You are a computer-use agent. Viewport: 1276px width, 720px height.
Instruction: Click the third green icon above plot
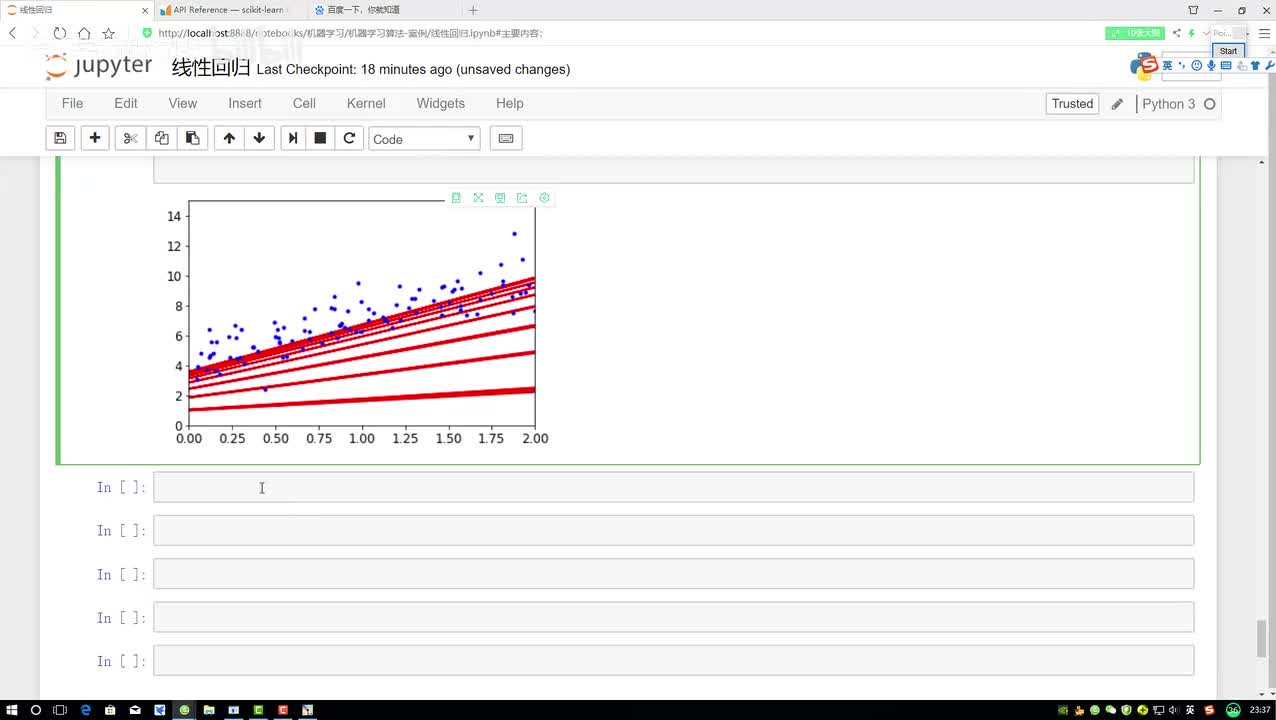(500, 198)
